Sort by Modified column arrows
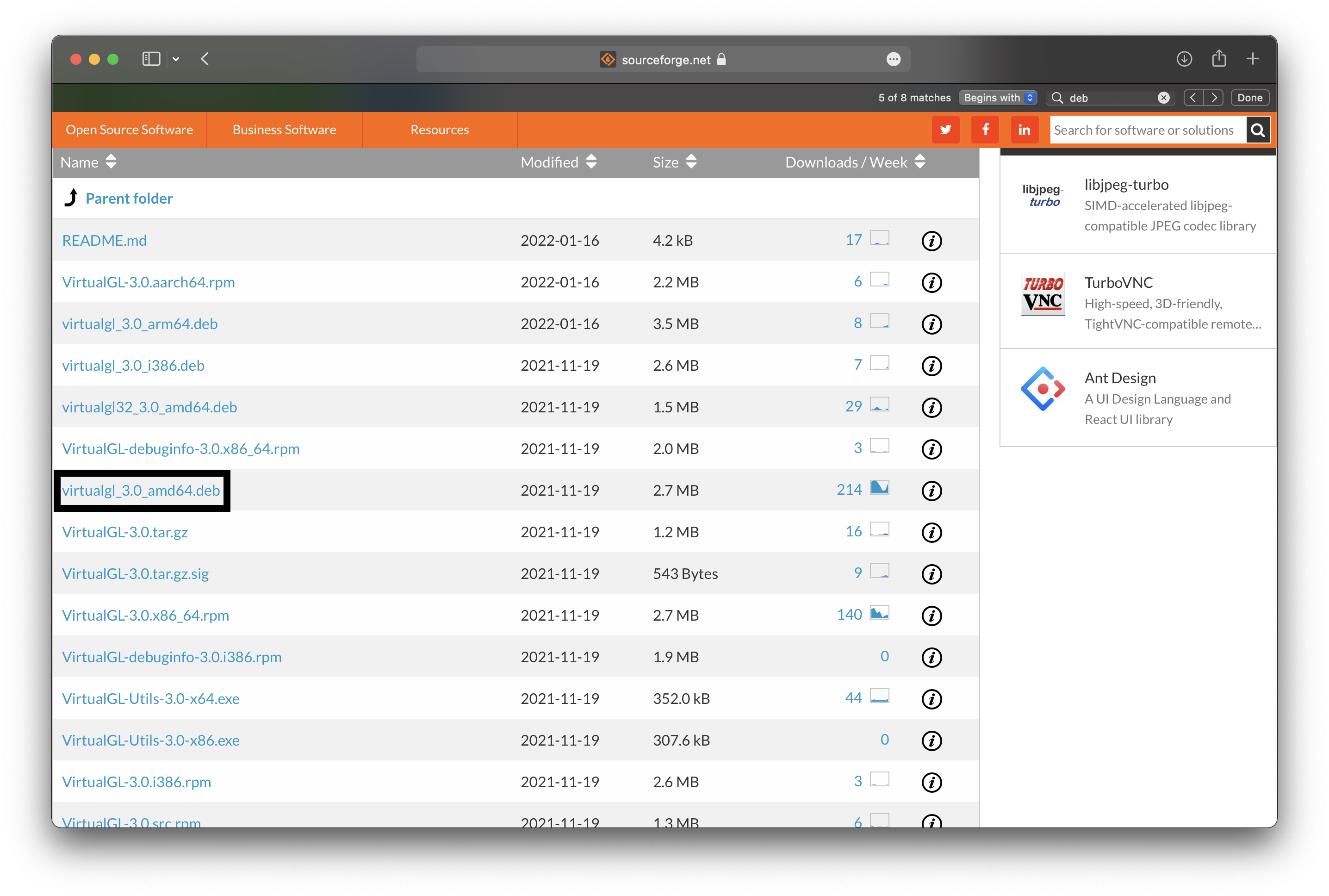Image resolution: width=1329 pixels, height=896 pixels. (591, 162)
